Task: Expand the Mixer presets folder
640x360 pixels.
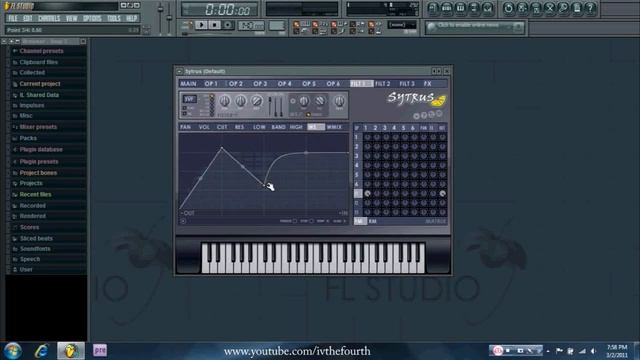Action: point(38,127)
